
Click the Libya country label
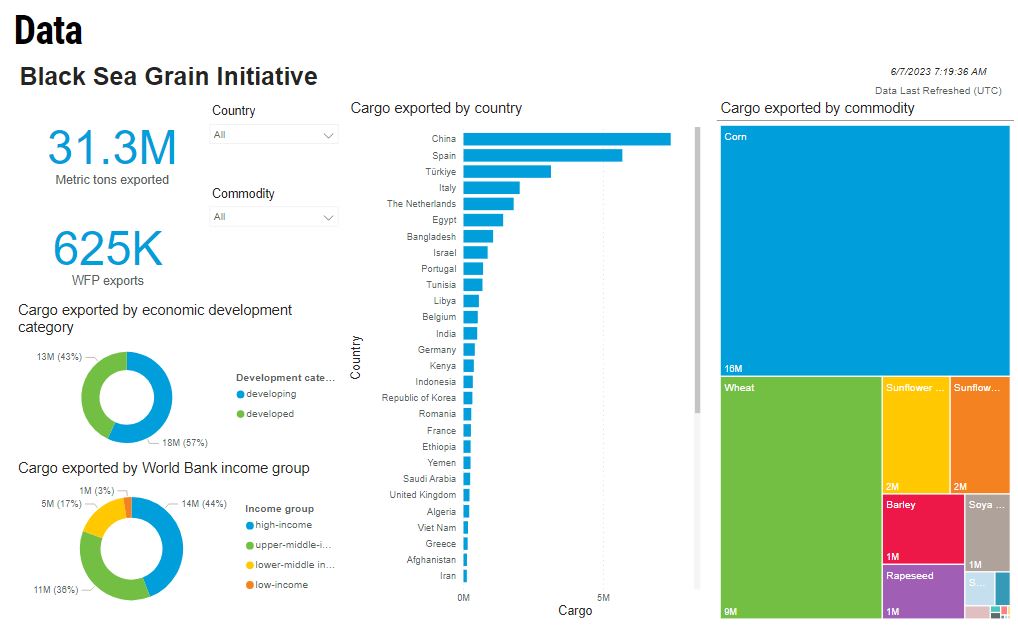tap(445, 301)
